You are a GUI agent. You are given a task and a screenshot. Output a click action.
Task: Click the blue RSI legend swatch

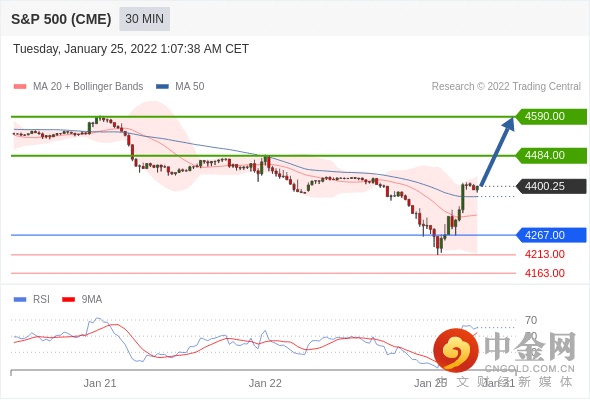coord(20,300)
